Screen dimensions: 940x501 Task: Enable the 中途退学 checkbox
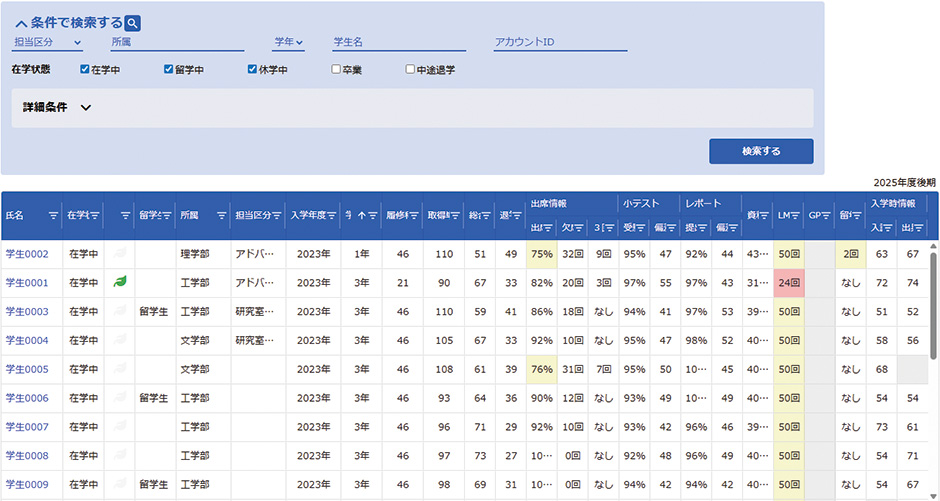pyautogui.click(x=410, y=70)
